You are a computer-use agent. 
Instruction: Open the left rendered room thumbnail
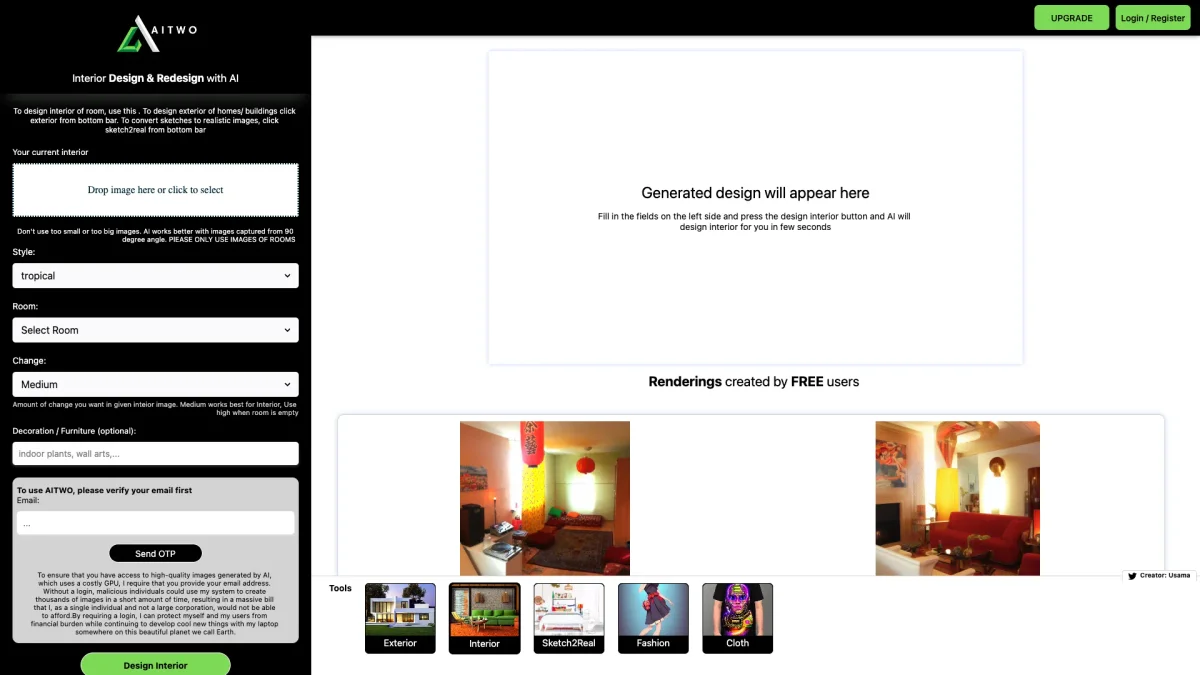point(545,497)
